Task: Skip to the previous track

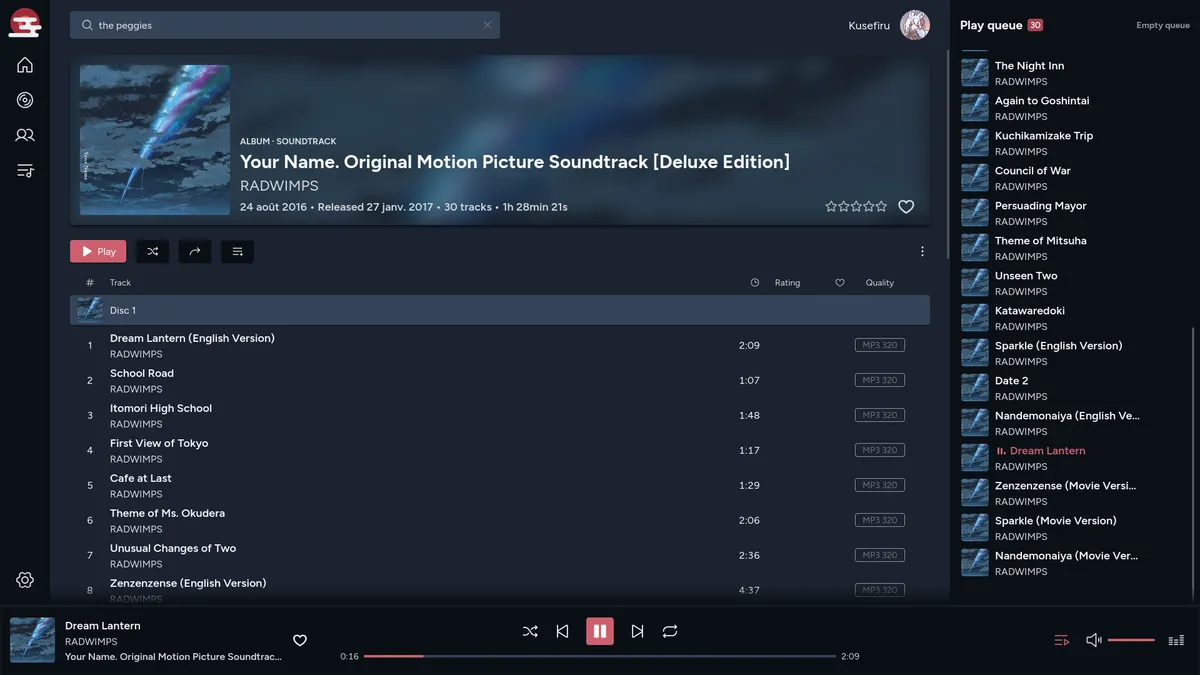Action: [x=562, y=631]
